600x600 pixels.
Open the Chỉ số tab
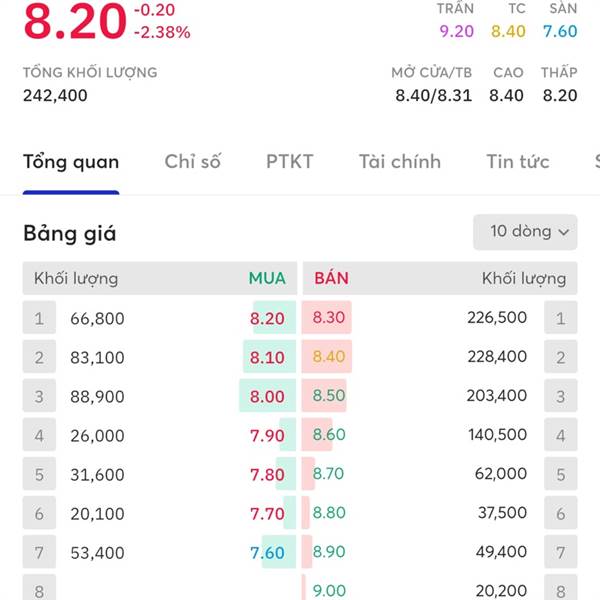[192, 162]
